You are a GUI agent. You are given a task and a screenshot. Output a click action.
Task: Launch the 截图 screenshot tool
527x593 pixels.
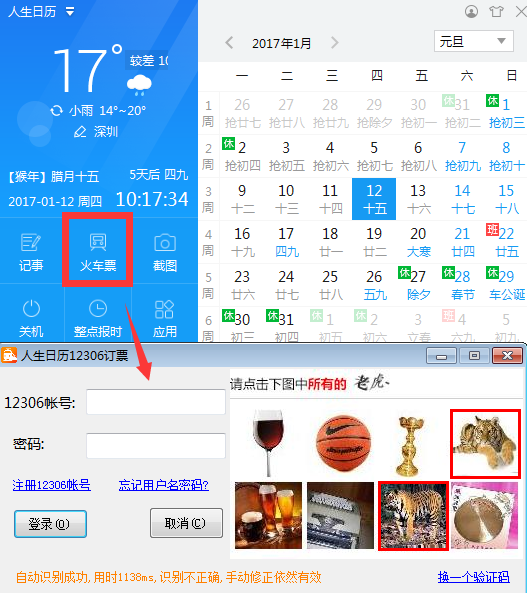165,252
